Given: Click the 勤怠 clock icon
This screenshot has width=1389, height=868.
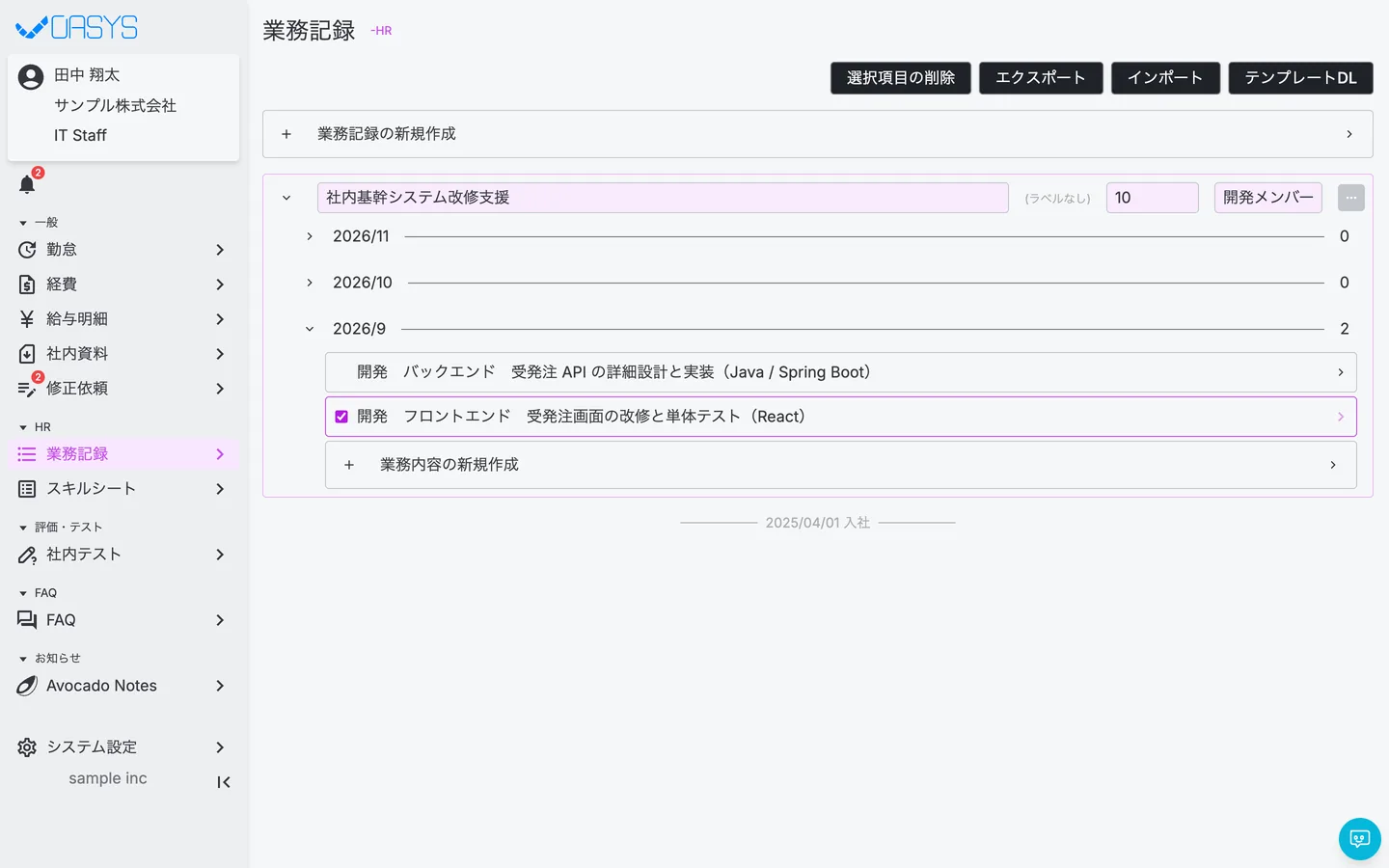Looking at the screenshot, I should click(x=27, y=250).
